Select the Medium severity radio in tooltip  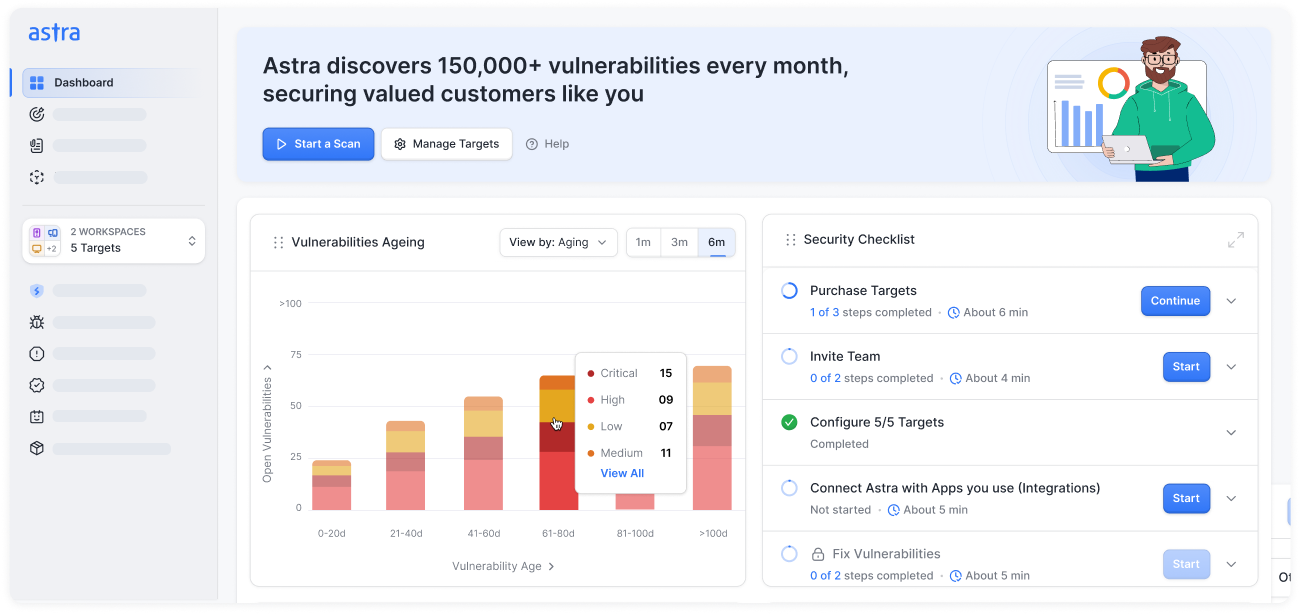click(x=593, y=452)
